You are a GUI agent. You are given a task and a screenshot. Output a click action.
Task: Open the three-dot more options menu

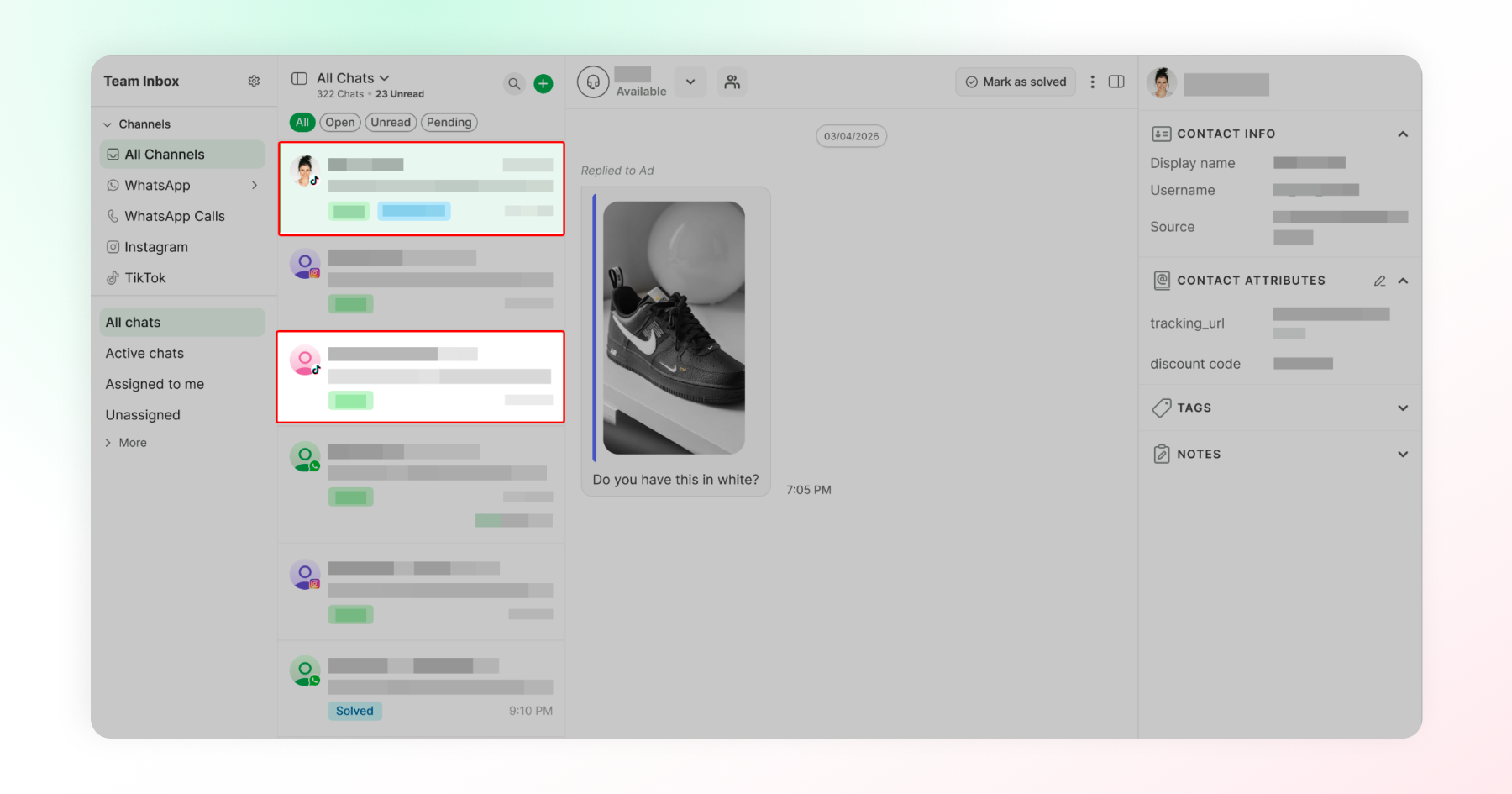1092,82
